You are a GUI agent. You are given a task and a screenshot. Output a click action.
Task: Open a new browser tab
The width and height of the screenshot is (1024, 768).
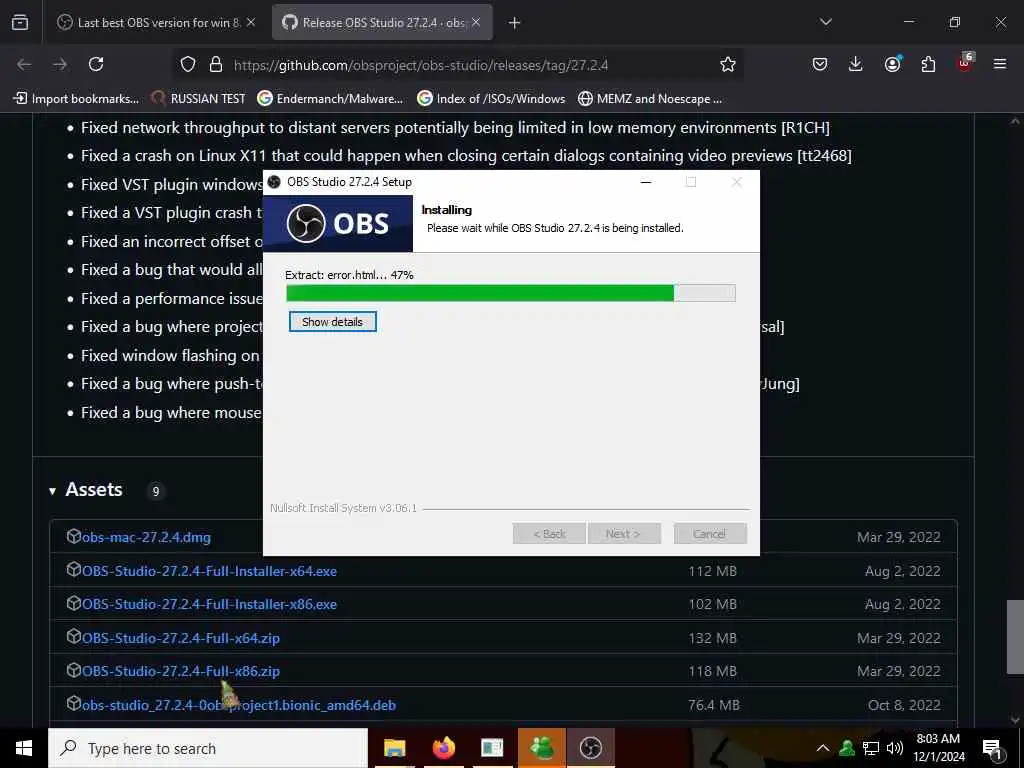tap(515, 23)
